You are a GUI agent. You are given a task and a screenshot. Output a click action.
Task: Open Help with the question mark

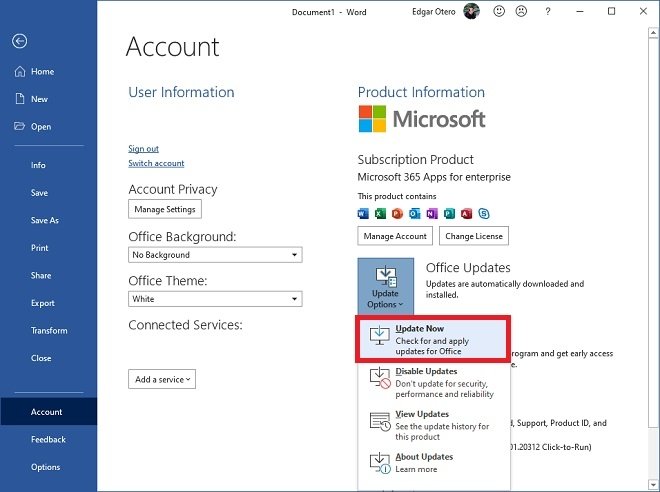pyautogui.click(x=548, y=12)
